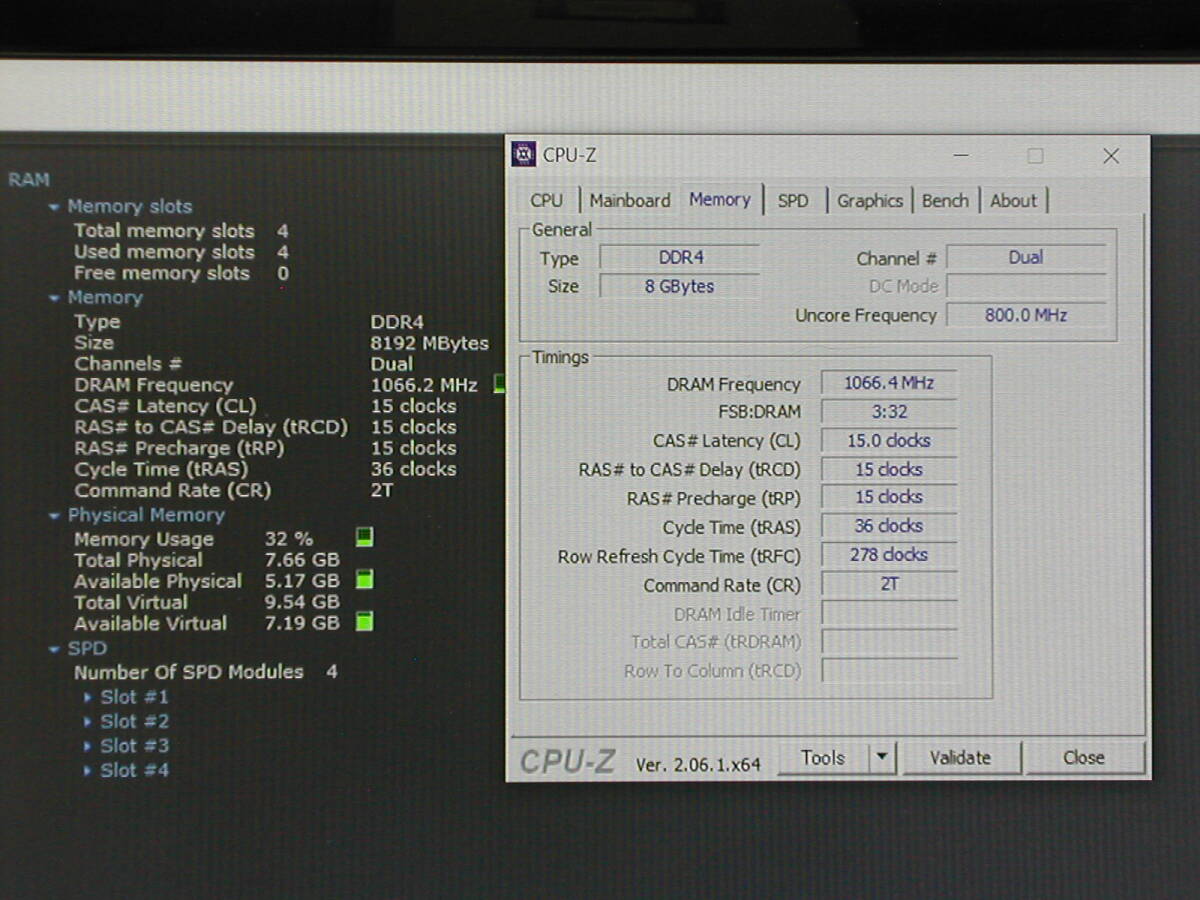The width and height of the screenshot is (1200, 900).
Task: Click the CAS# Latency field 15.0 clocks
Action: 889,440
